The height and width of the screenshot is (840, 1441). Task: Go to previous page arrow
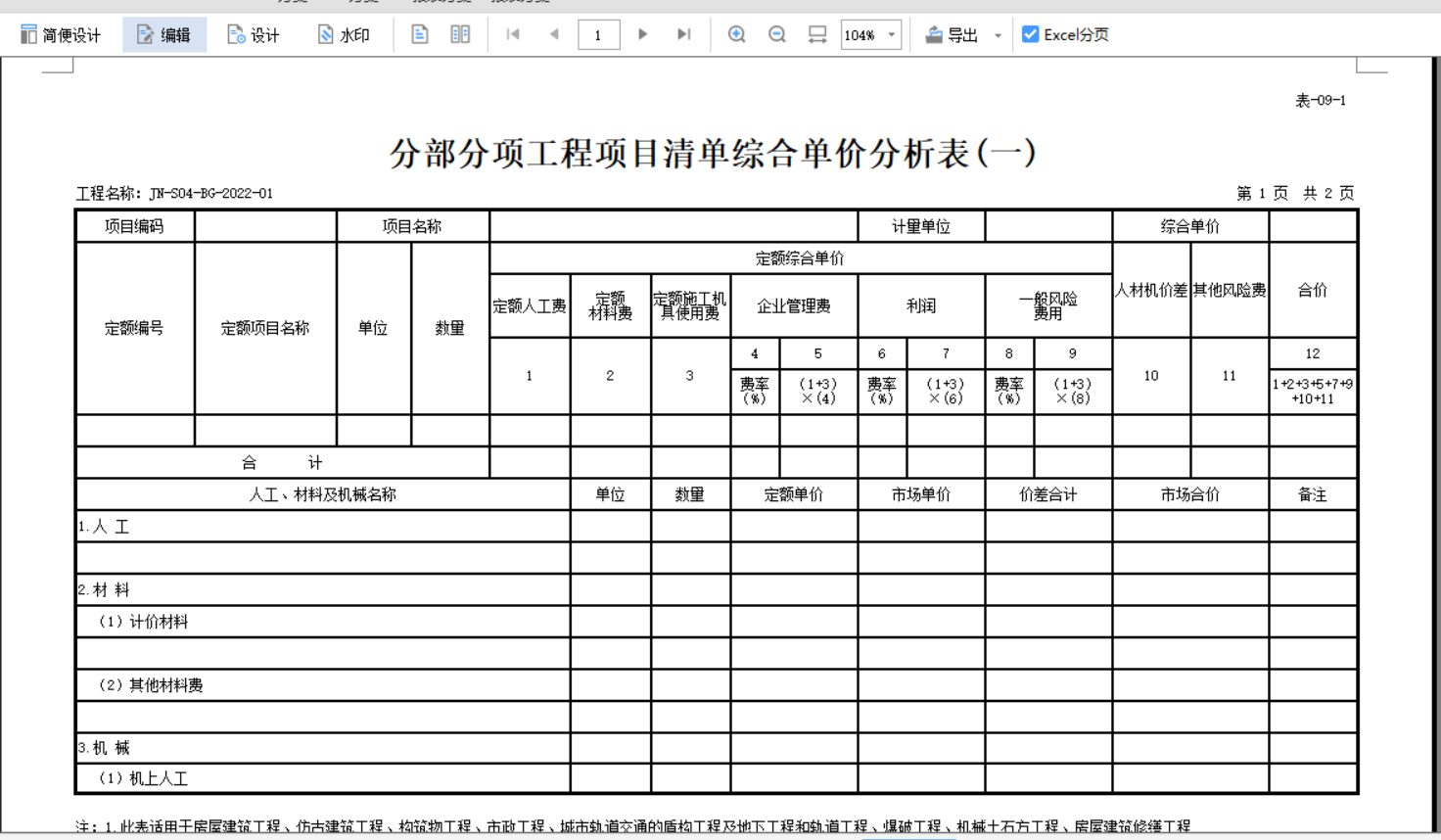click(554, 34)
